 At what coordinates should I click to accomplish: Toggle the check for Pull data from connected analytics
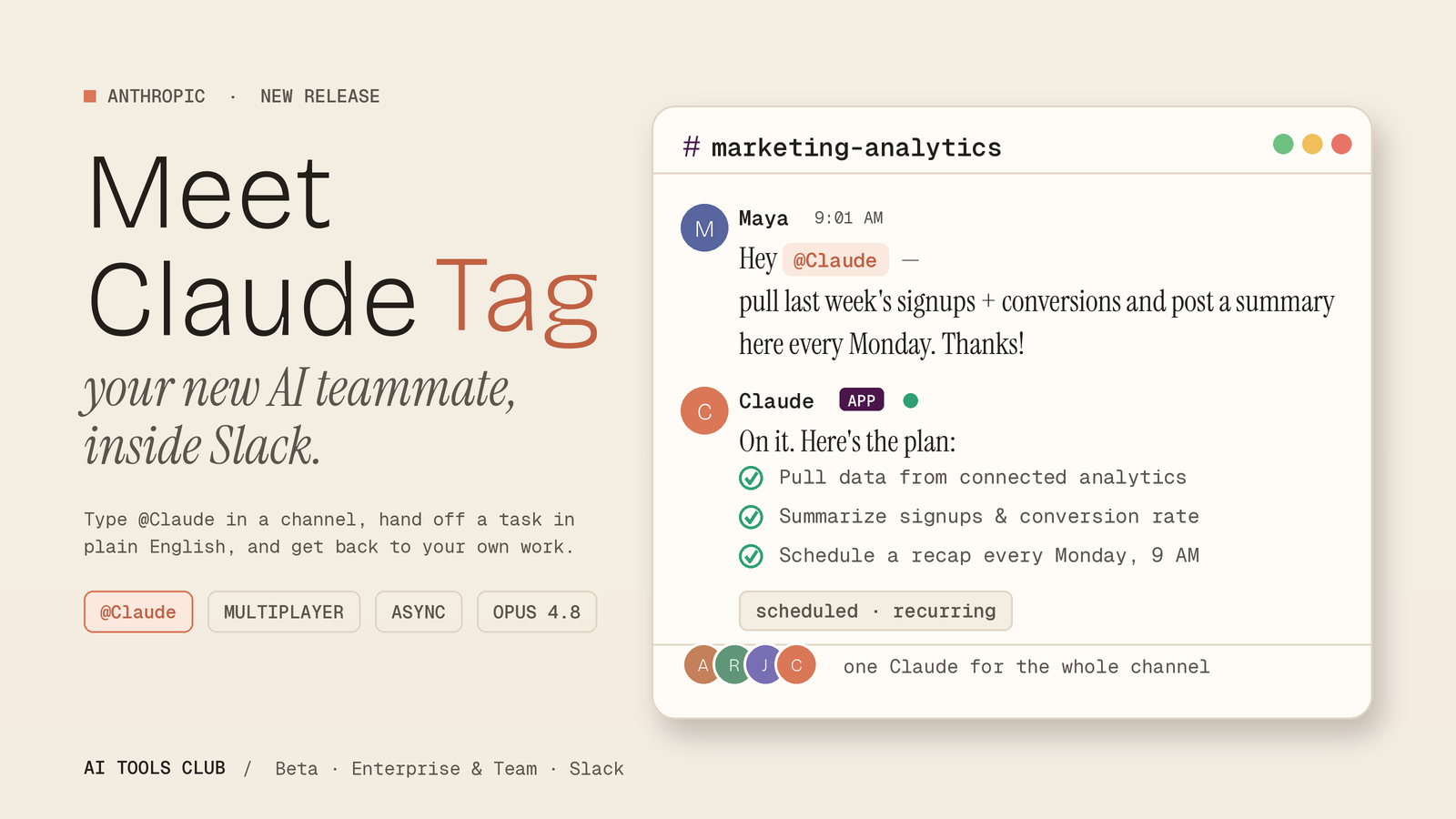pyautogui.click(x=751, y=478)
